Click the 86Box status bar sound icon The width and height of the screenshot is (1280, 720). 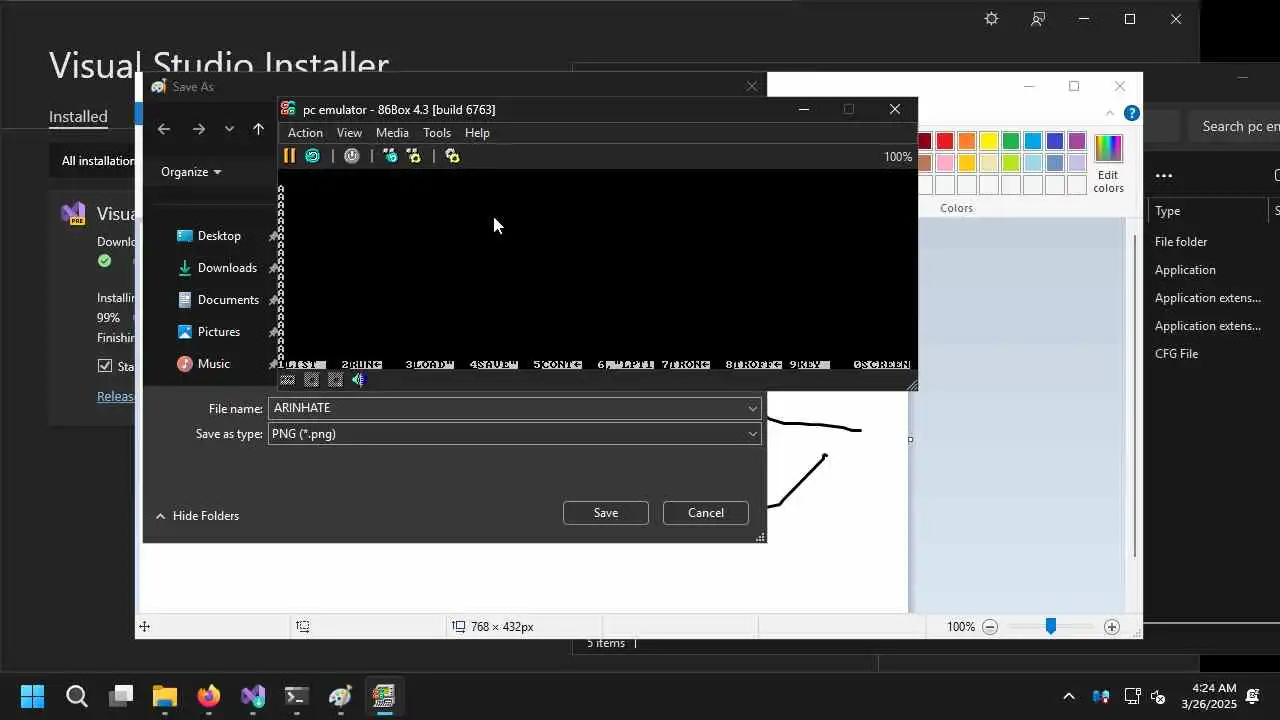tap(358, 380)
